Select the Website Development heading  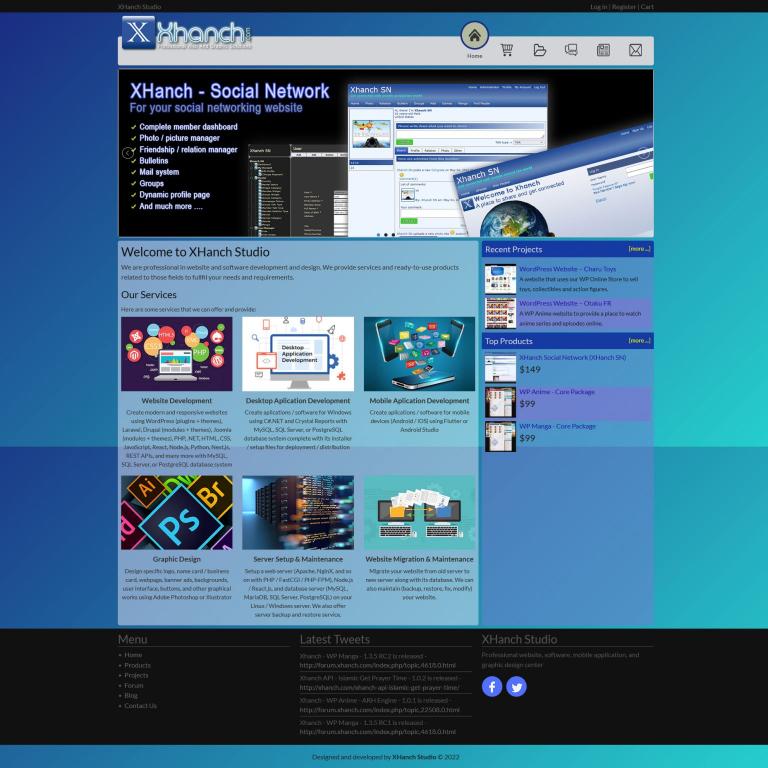[177, 401]
